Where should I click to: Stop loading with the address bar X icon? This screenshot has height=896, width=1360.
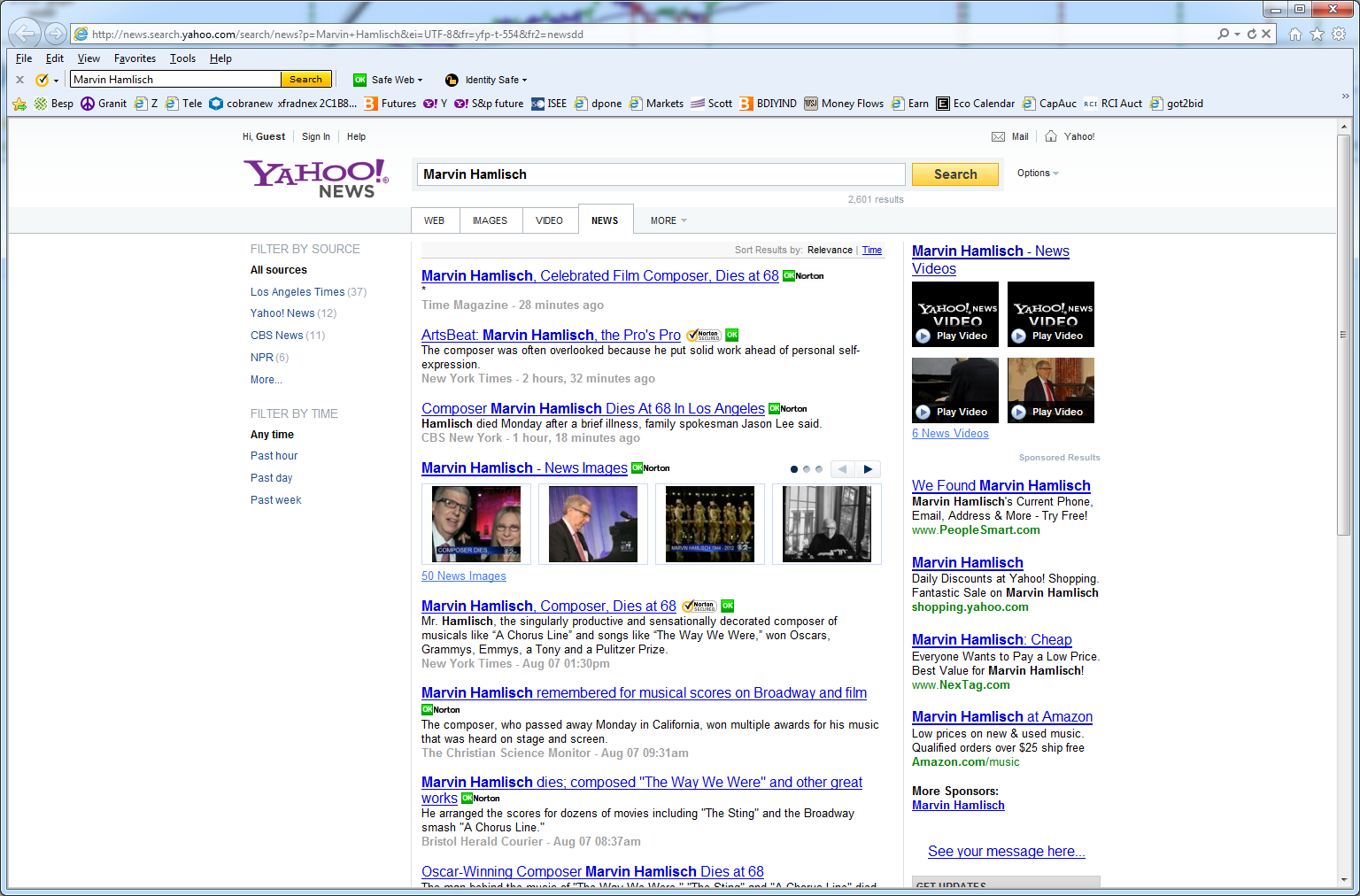coord(1266,34)
